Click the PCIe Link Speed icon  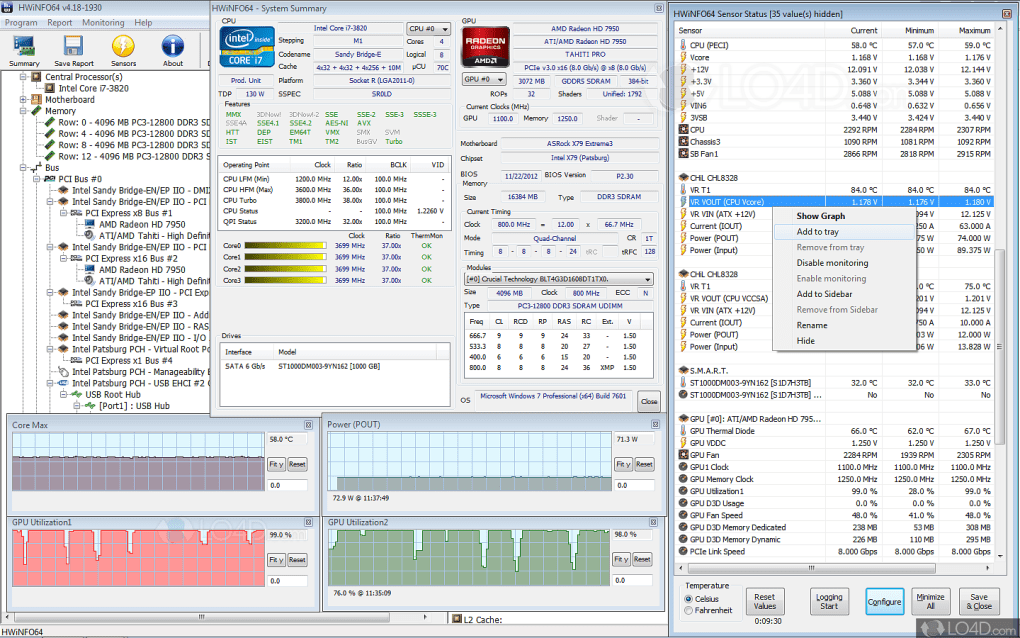pyautogui.click(x=683, y=551)
